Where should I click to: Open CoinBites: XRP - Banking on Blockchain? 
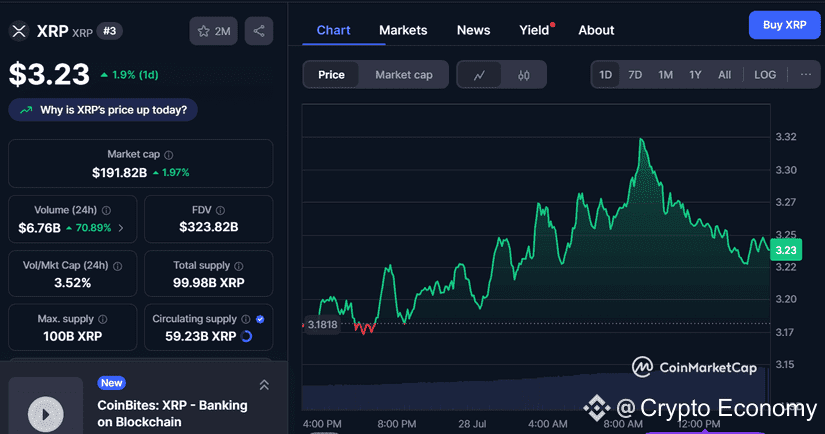tap(172, 413)
